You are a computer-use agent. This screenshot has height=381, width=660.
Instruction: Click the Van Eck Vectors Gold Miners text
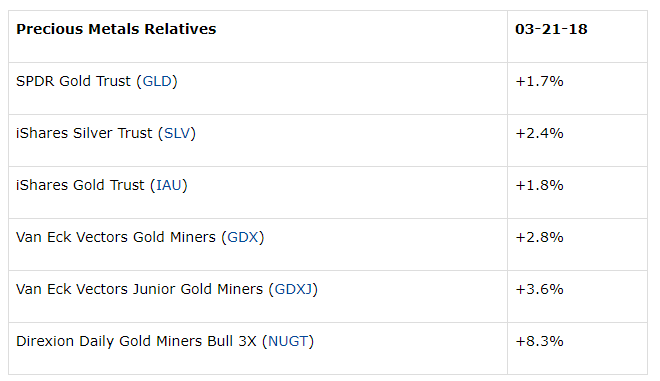point(116,237)
